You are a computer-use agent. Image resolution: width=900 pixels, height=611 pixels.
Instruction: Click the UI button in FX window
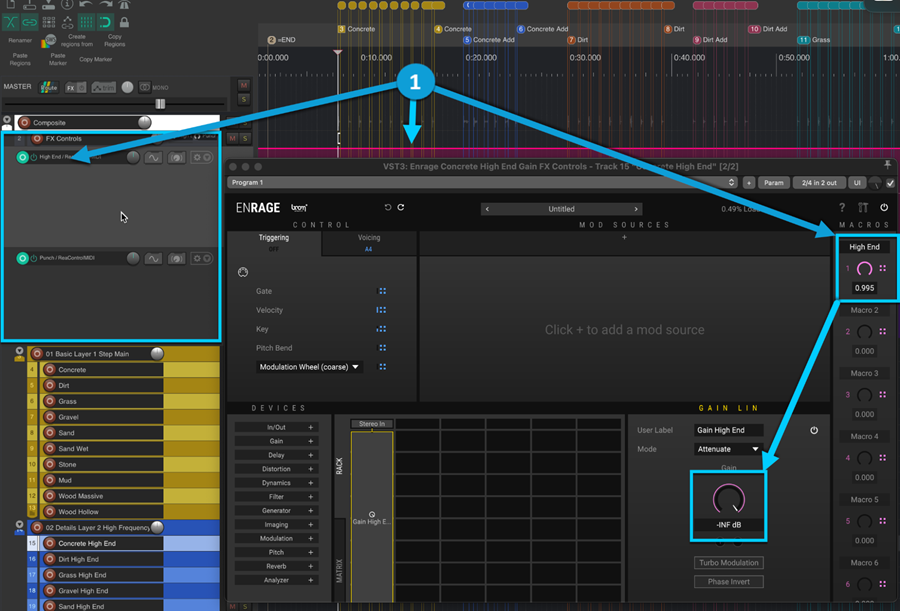857,183
